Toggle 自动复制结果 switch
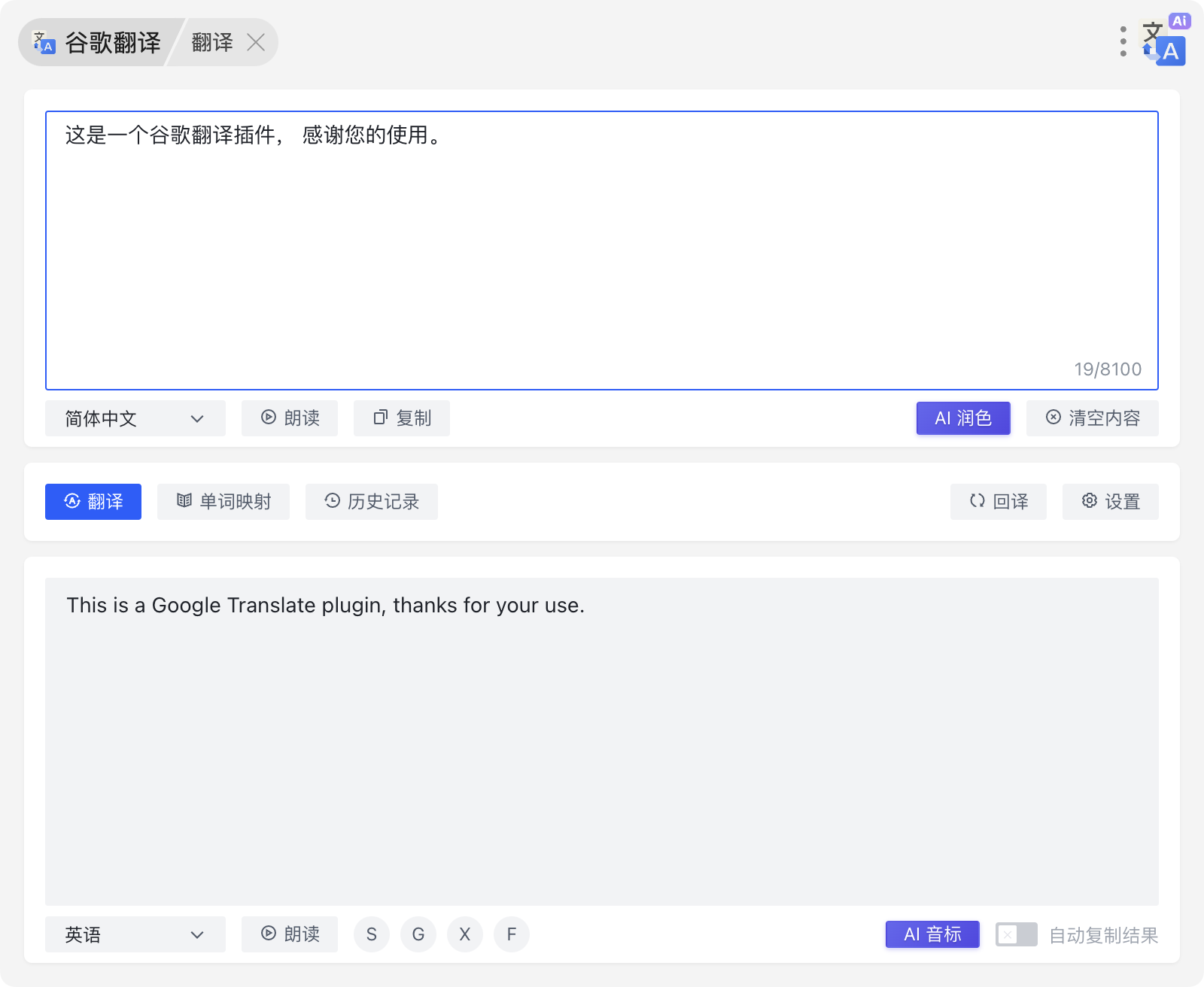This screenshot has height=987, width=1204. point(1016,934)
